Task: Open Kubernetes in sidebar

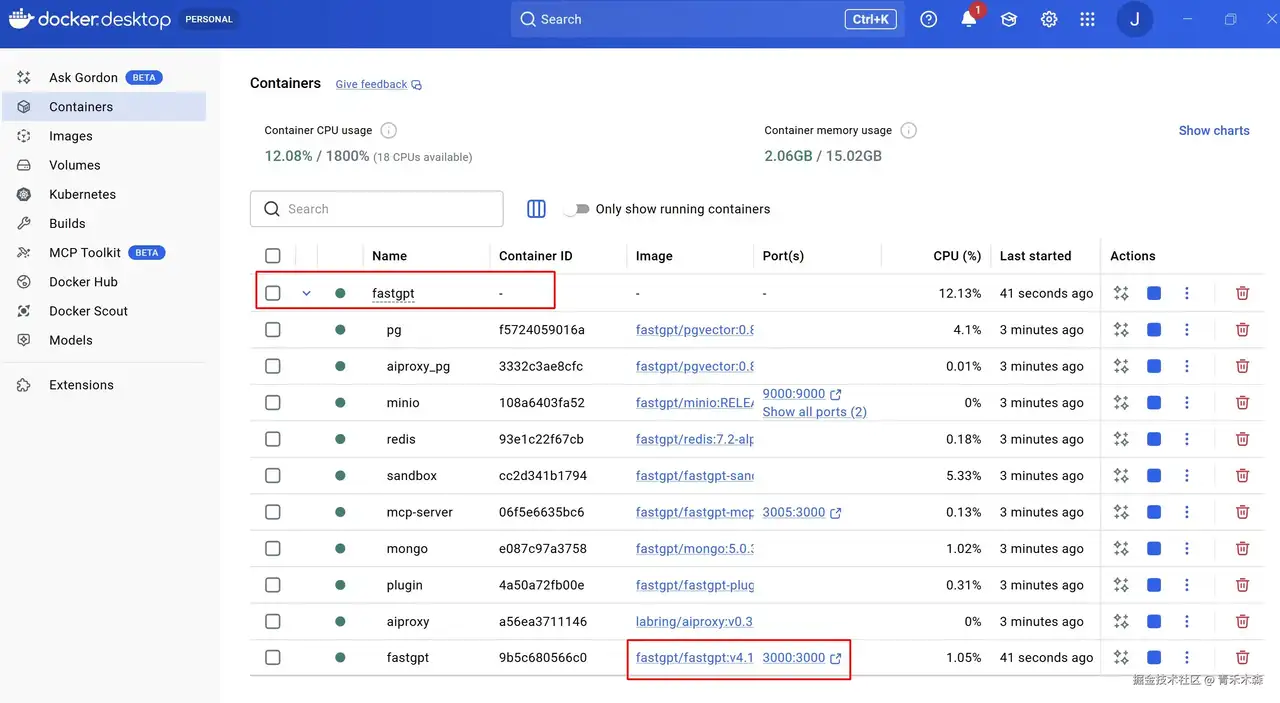Action: click(x=104, y=194)
